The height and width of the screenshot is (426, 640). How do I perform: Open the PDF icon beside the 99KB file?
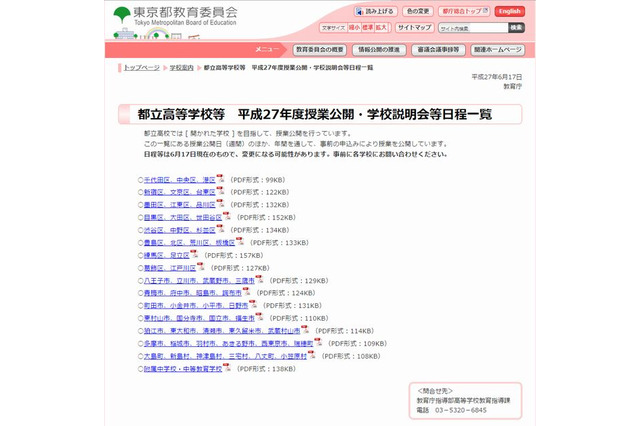(220, 178)
